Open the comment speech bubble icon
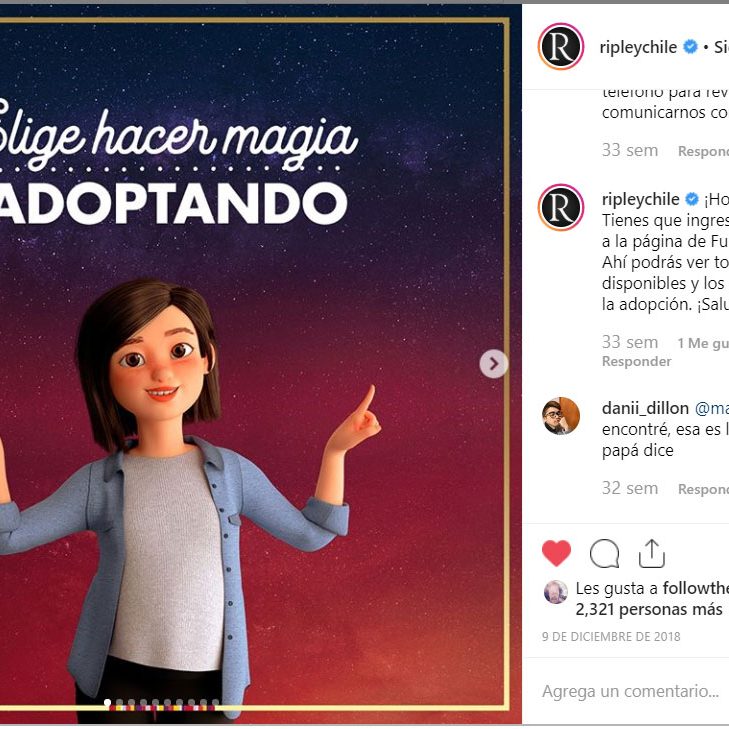The image size is (729, 729). [604, 554]
